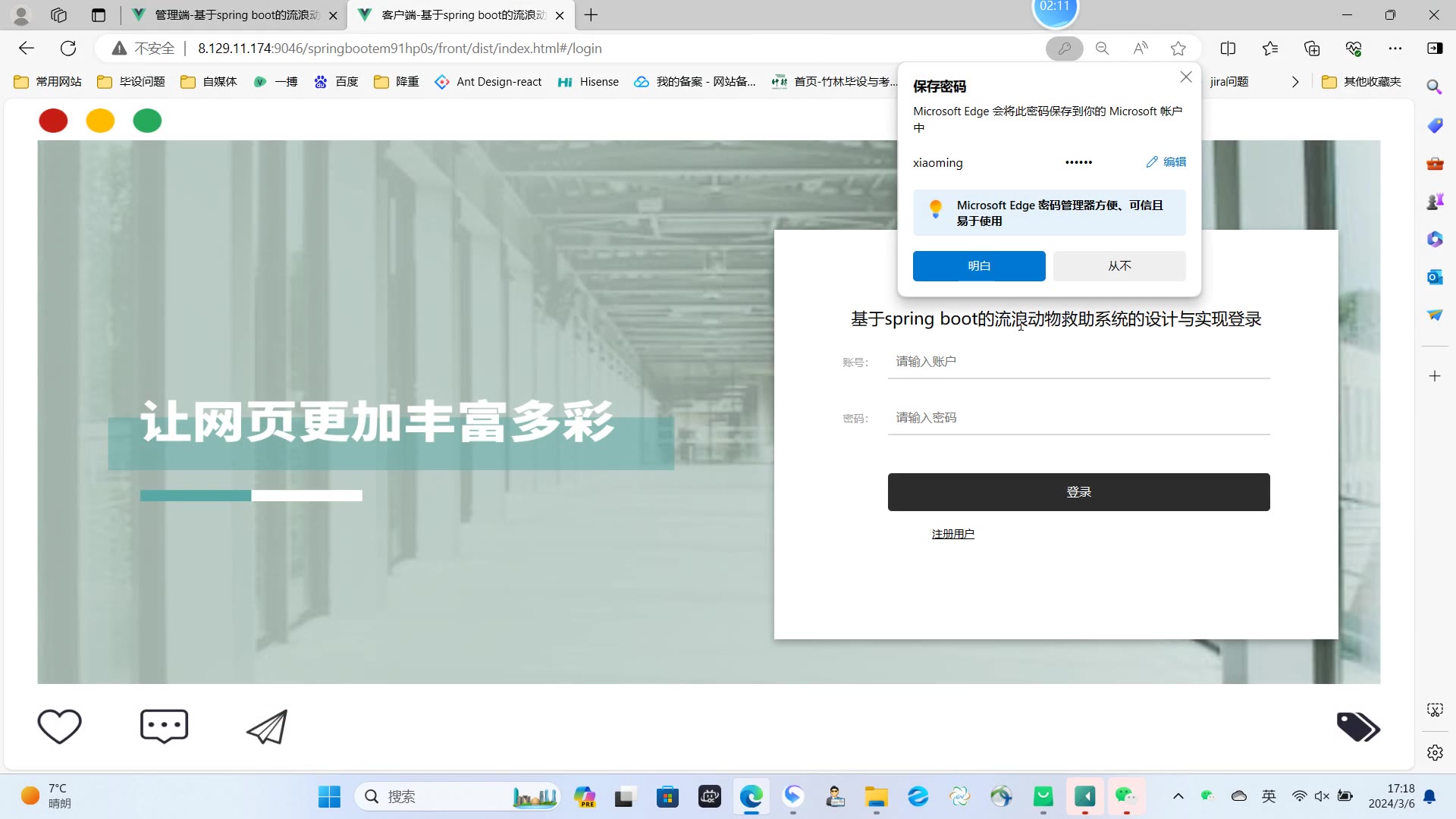Open the 降重 bookmark folder
1456x819 pixels.
click(397, 82)
